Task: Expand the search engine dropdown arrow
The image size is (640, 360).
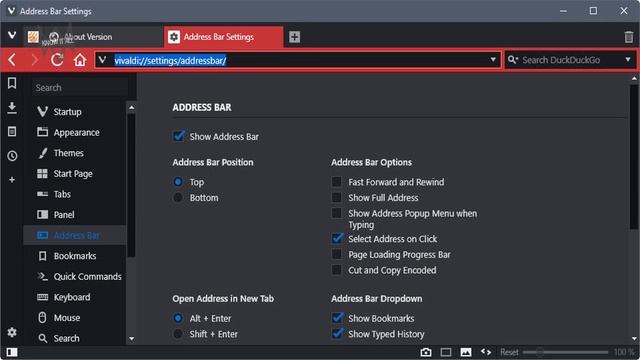Action: pyautogui.click(x=628, y=60)
